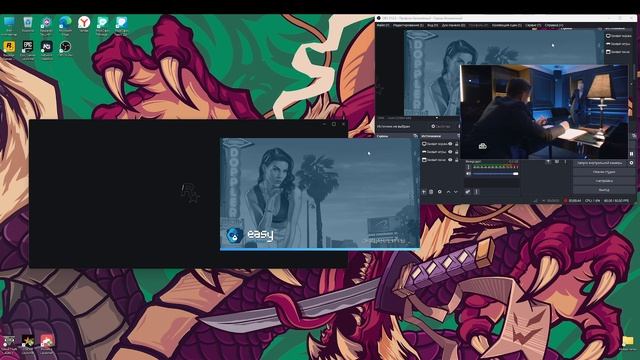The image size is (640, 360).
Task: Open the Сервис menu in OBS
Action: click(x=533, y=25)
